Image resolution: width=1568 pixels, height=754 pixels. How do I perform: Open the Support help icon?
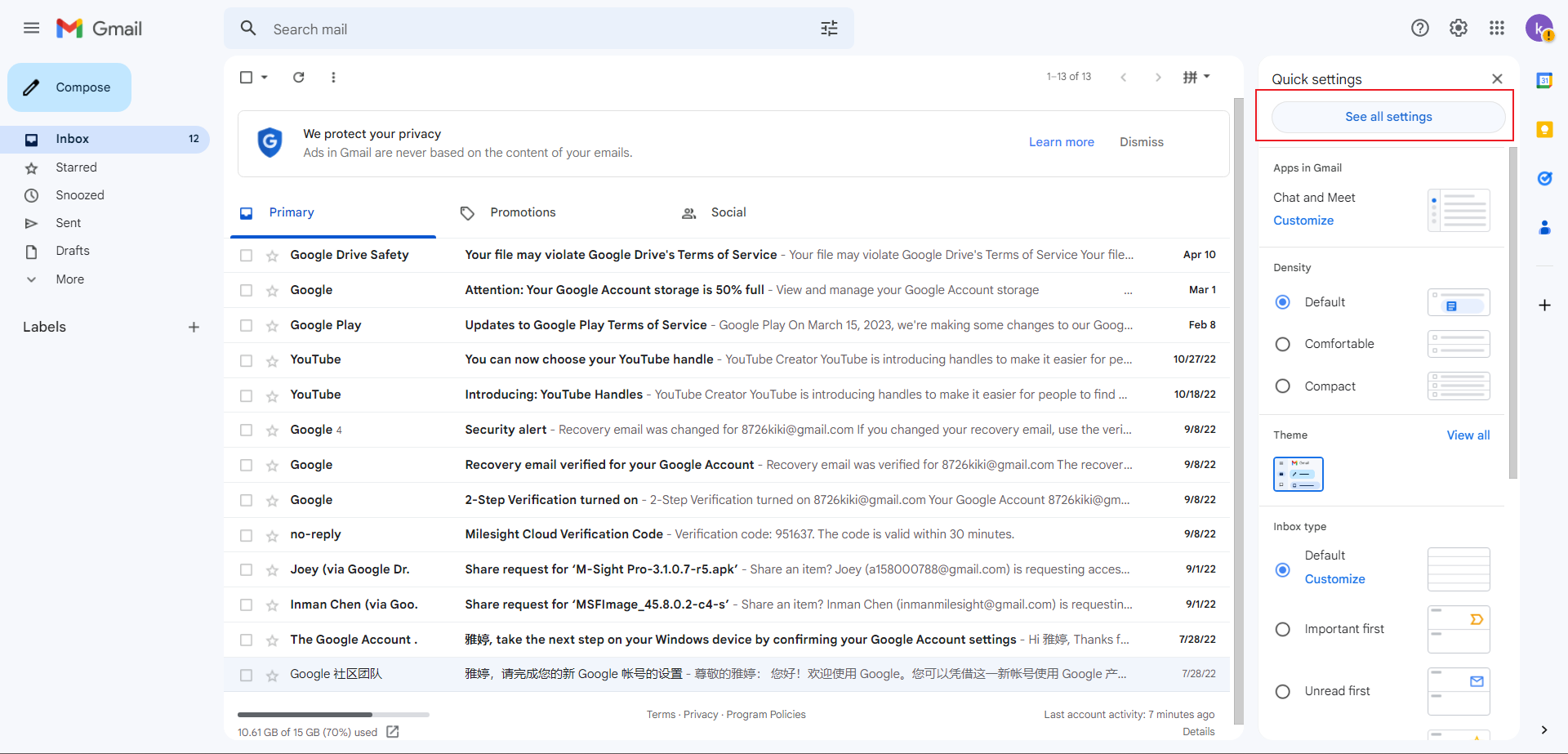1420,29
